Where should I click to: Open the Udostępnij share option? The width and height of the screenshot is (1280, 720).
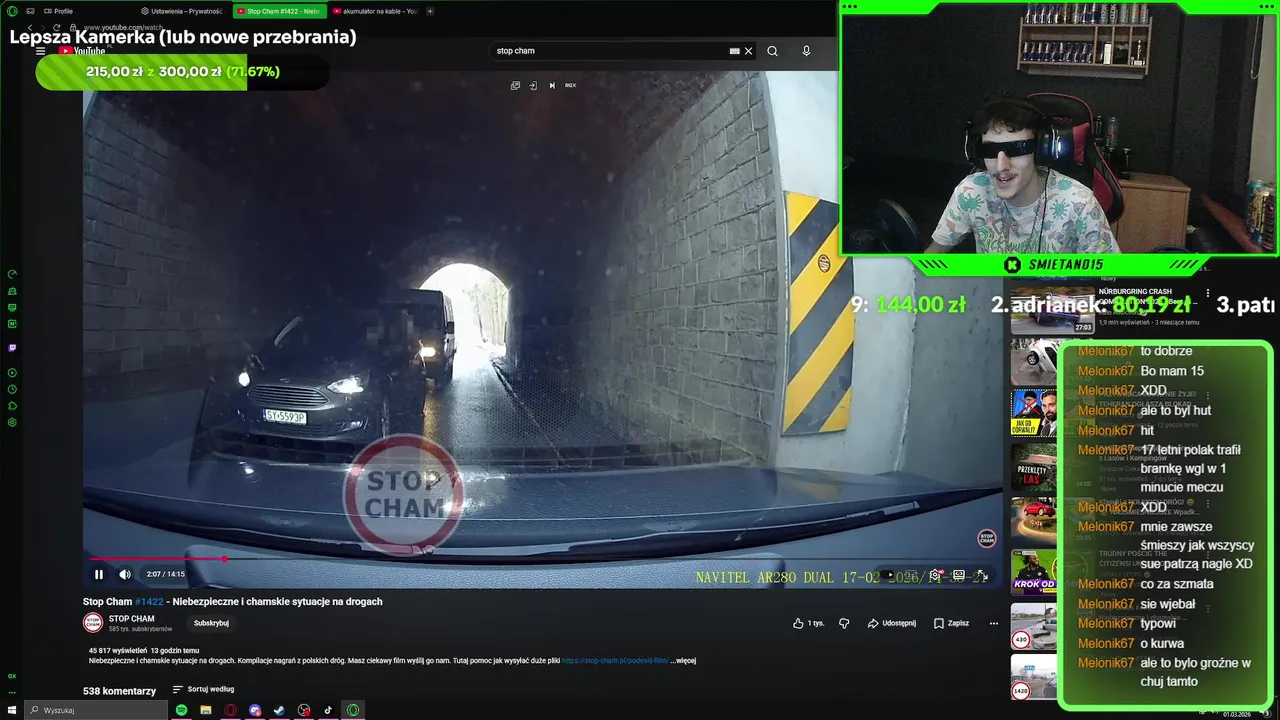point(891,623)
